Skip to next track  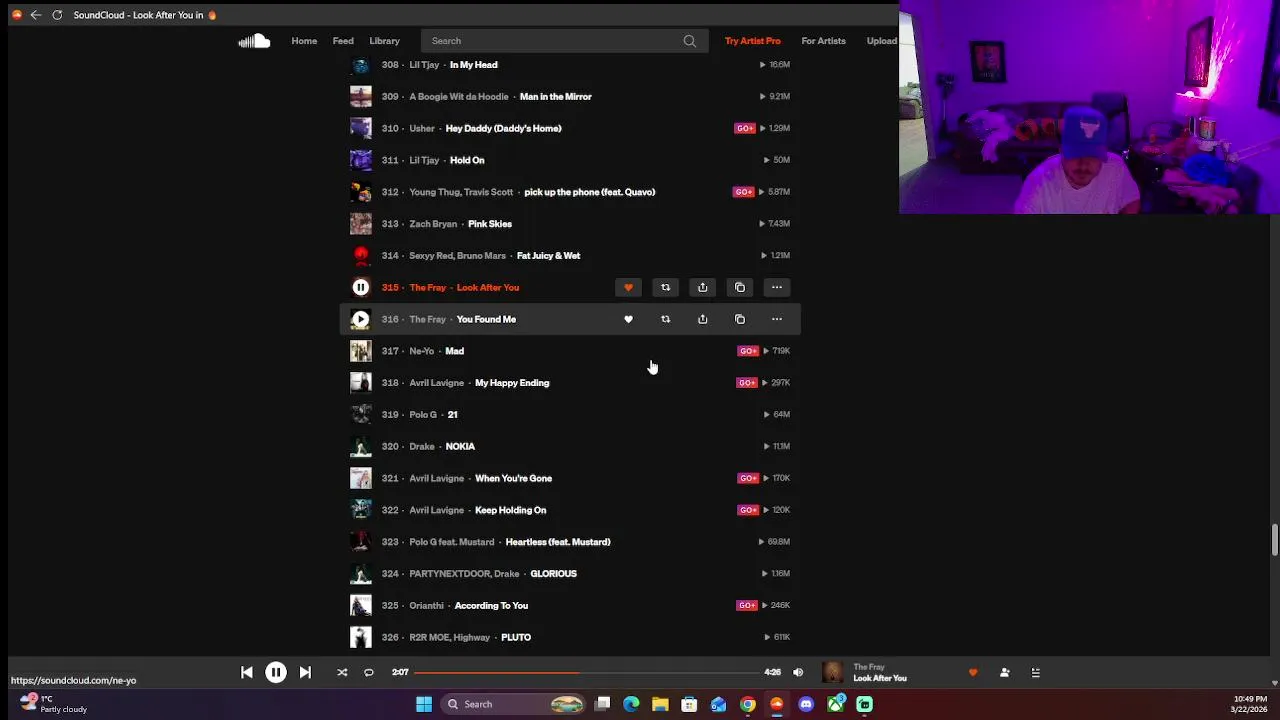305,673
